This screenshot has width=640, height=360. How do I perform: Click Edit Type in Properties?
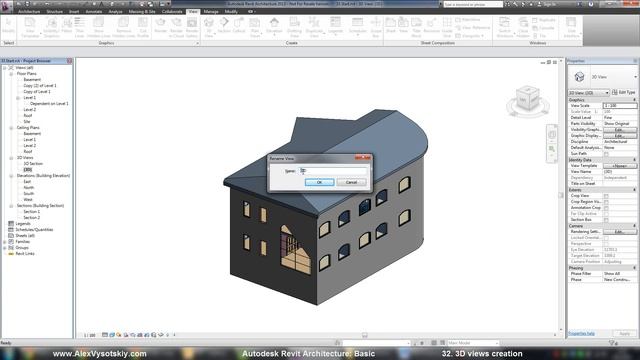pos(624,93)
